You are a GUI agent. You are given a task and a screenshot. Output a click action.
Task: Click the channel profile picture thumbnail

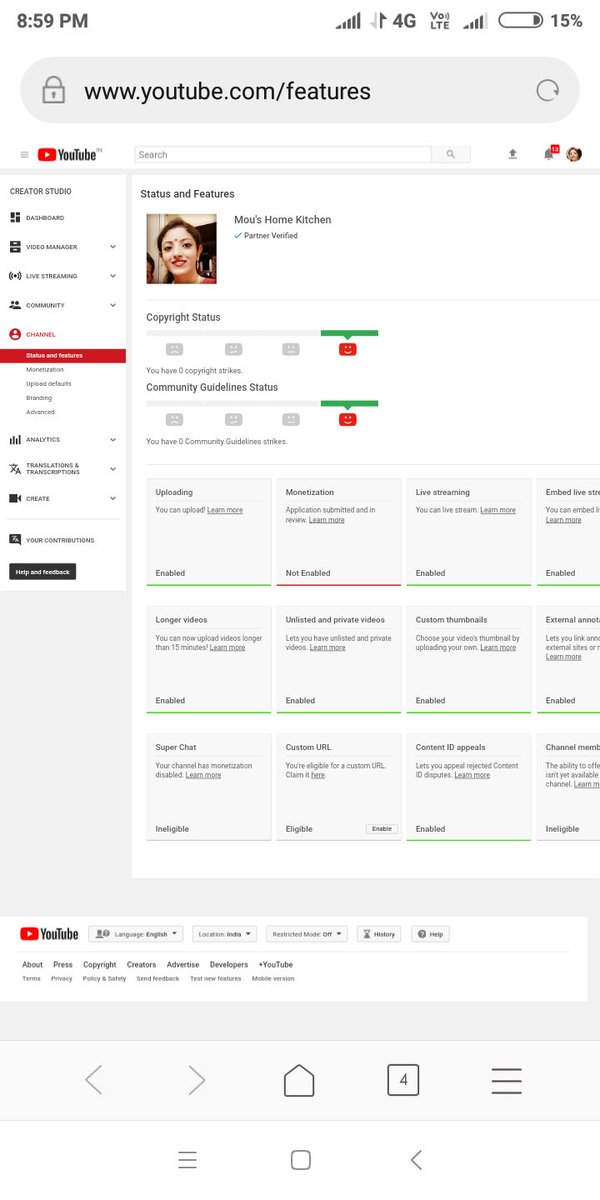(x=181, y=248)
